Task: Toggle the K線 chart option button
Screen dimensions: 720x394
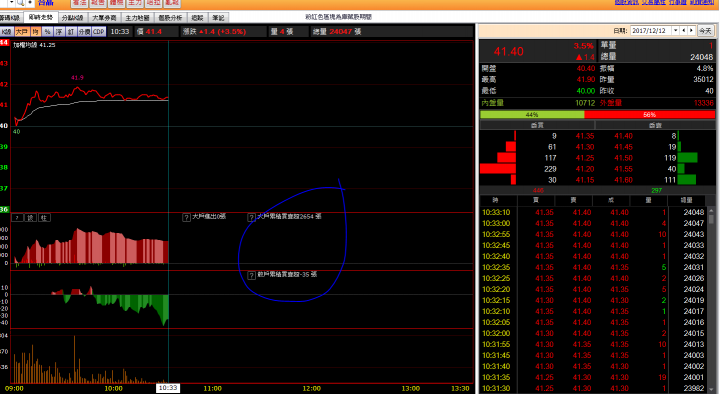Action: [6, 32]
